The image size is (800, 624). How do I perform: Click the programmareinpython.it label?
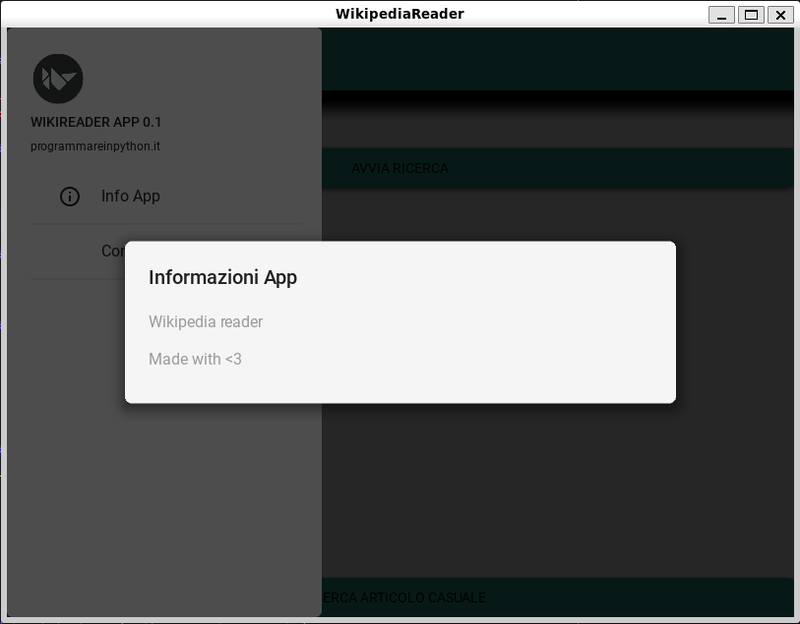tap(95, 146)
